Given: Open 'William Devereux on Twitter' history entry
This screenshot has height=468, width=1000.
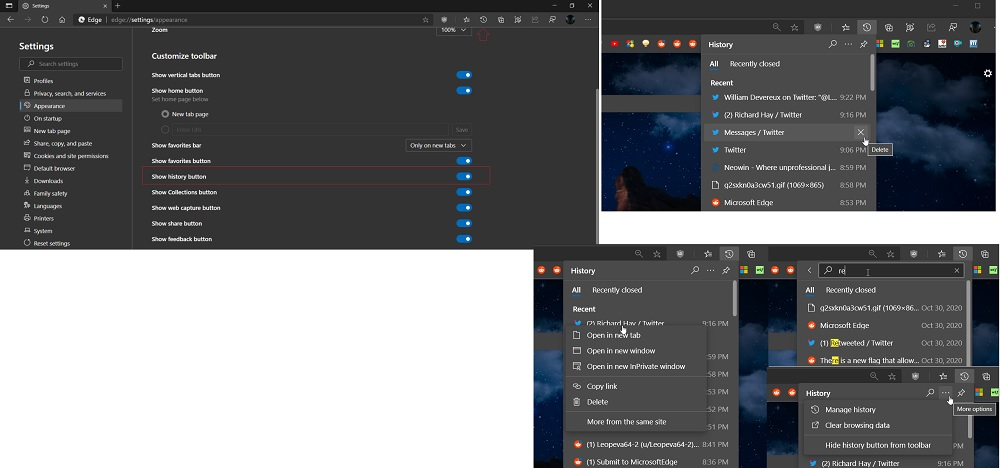Looking at the screenshot, I should [x=788, y=98].
